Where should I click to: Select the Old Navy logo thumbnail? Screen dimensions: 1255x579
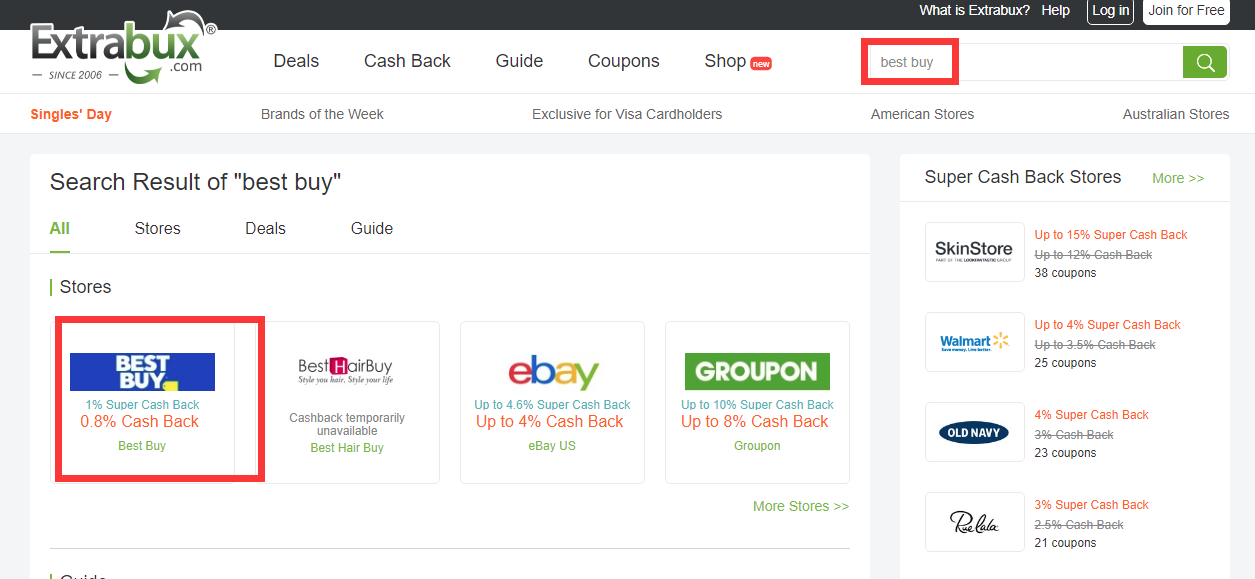pos(974,432)
